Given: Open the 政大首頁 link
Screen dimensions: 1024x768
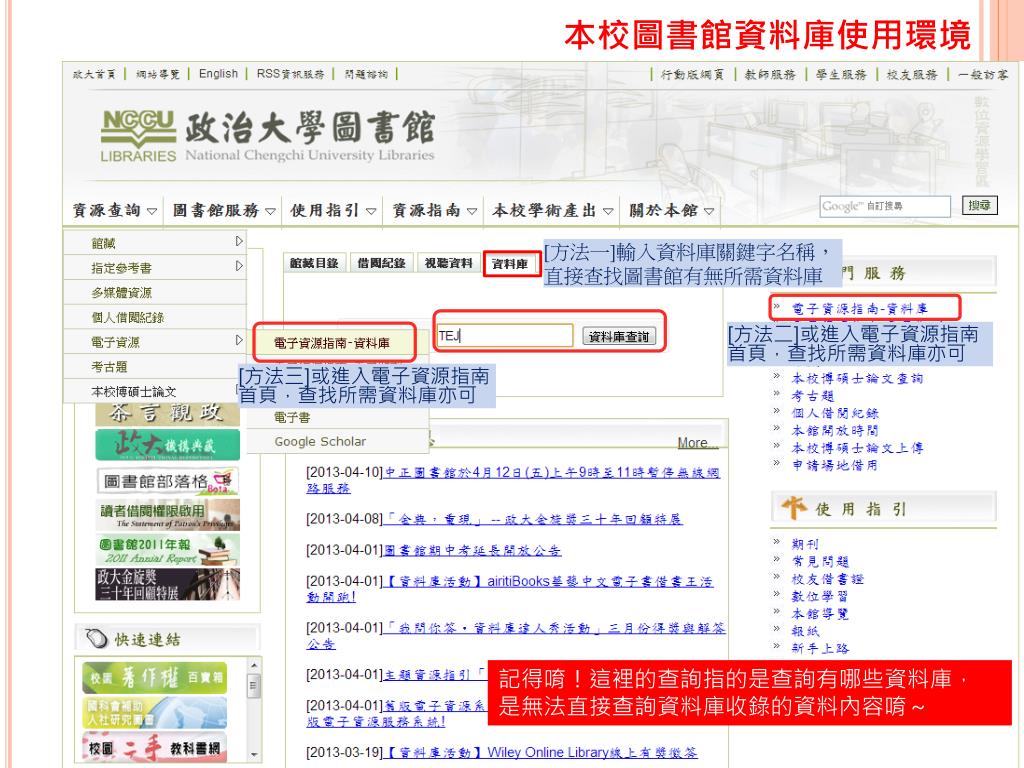Looking at the screenshot, I should tap(94, 74).
